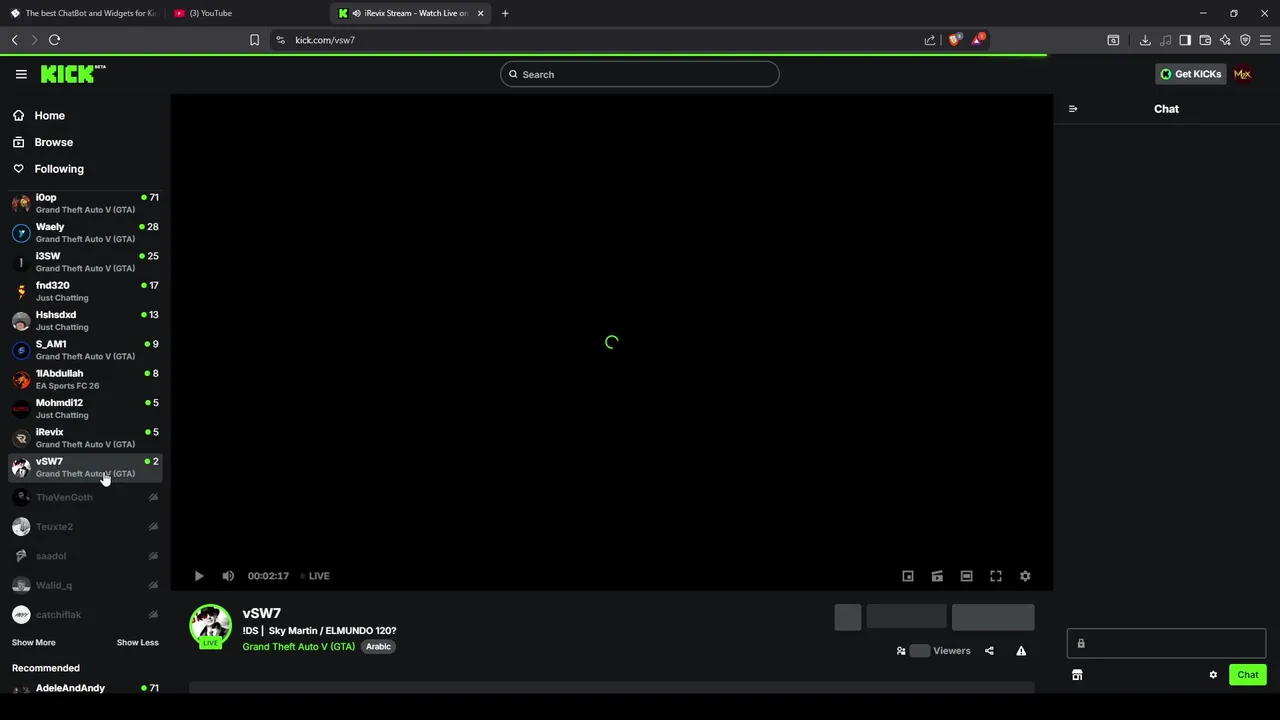Switch to ChatBot and Widgets tab
The height and width of the screenshot is (720, 1280).
point(83,13)
